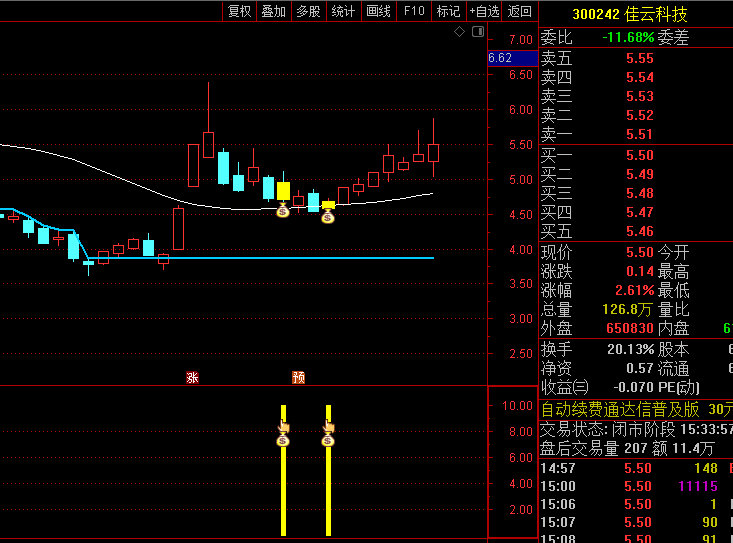Click left hand pointer icon in indicator pane
This screenshot has height=543, width=733.
pyautogui.click(x=284, y=427)
